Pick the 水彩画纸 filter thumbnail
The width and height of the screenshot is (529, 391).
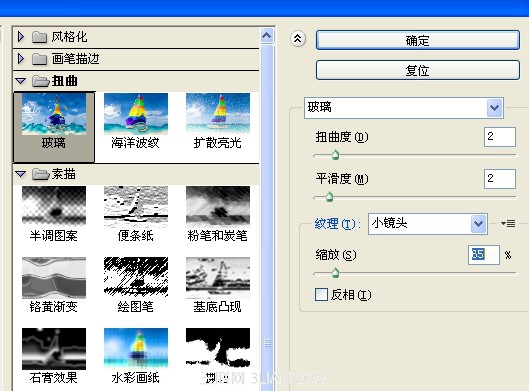136,349
